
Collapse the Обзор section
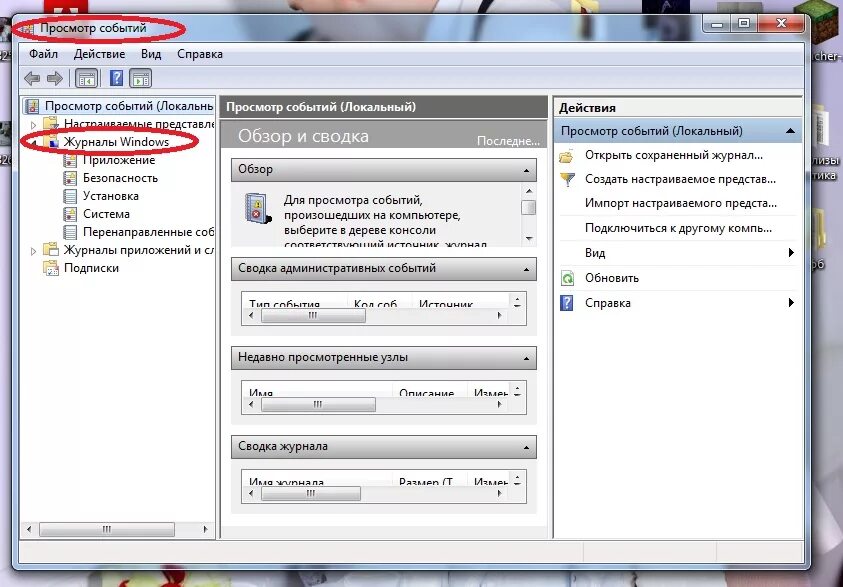click(x=526, y=171)
